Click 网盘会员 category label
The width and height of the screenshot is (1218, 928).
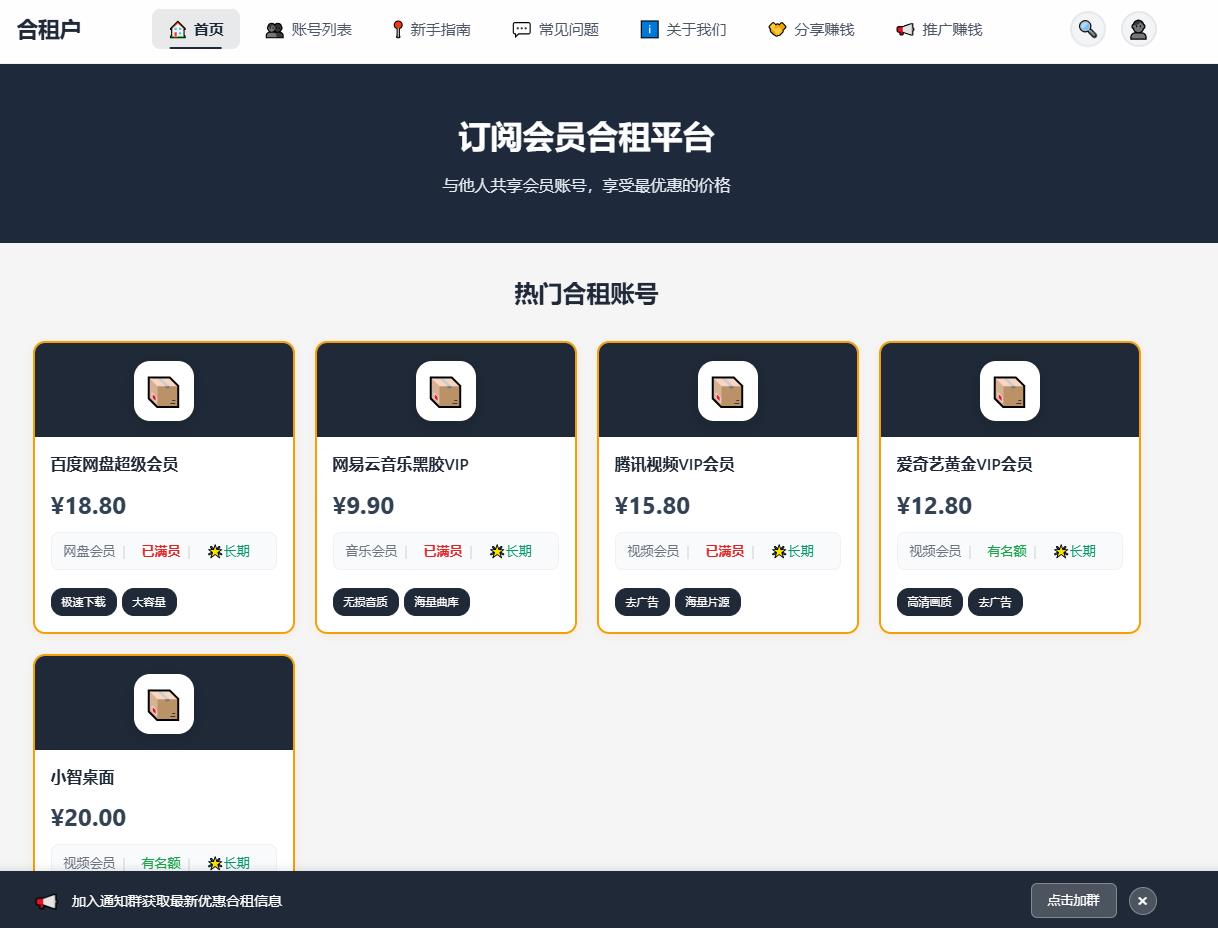89,551
